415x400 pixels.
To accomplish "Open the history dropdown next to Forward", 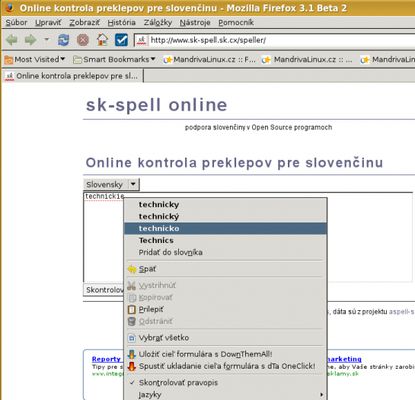I will point(47,40).
